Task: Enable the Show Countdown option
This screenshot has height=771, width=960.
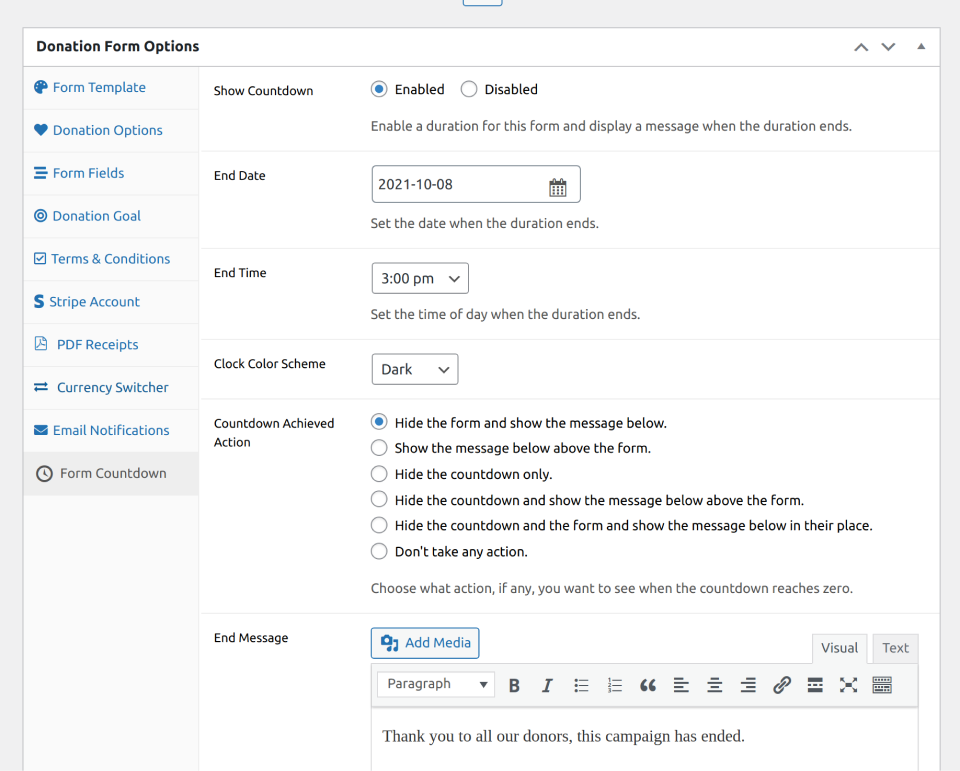Action: 379,89
